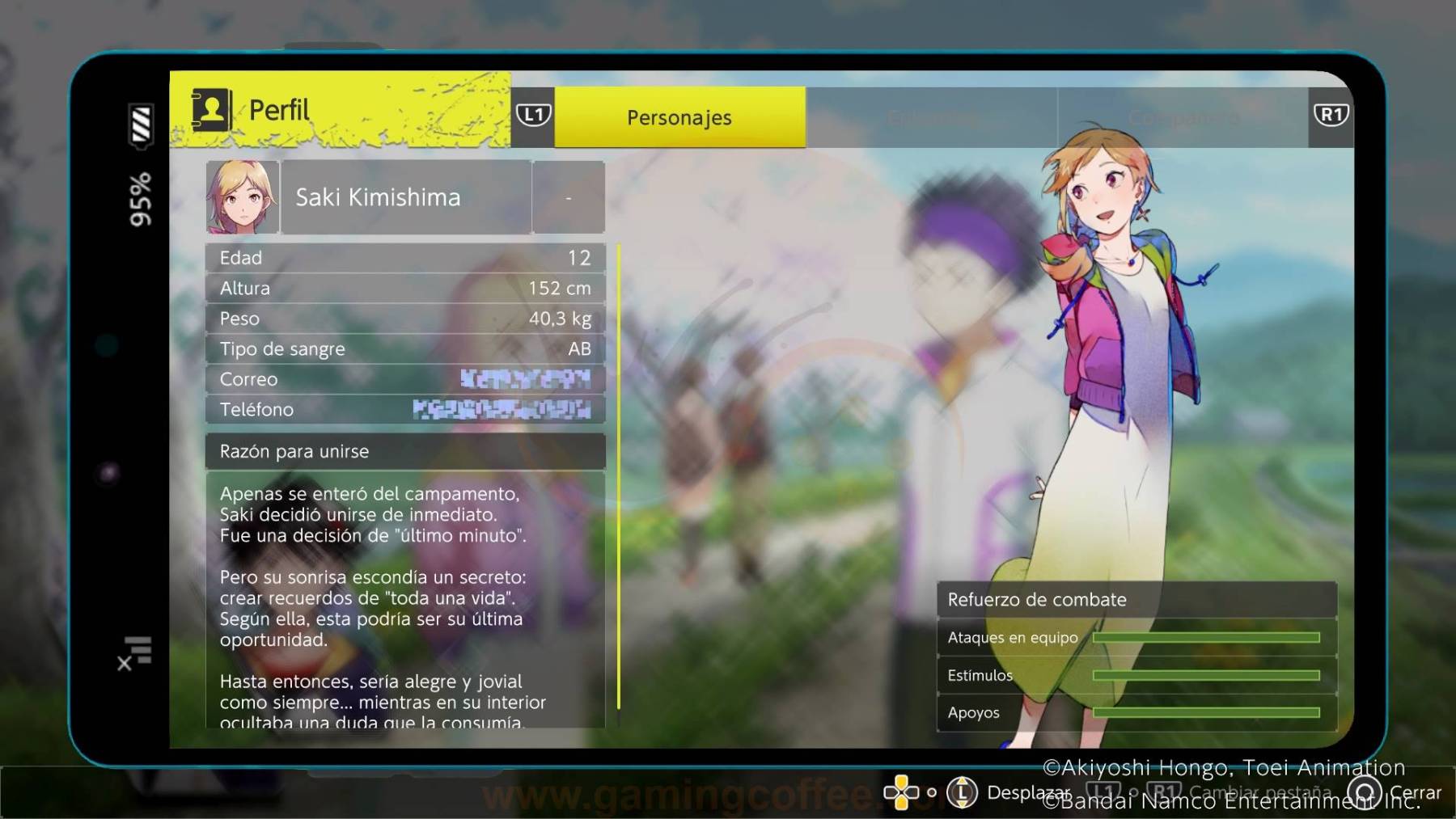Click the phone signal stripes icon

pyautogui.click(x=141, y=125)
